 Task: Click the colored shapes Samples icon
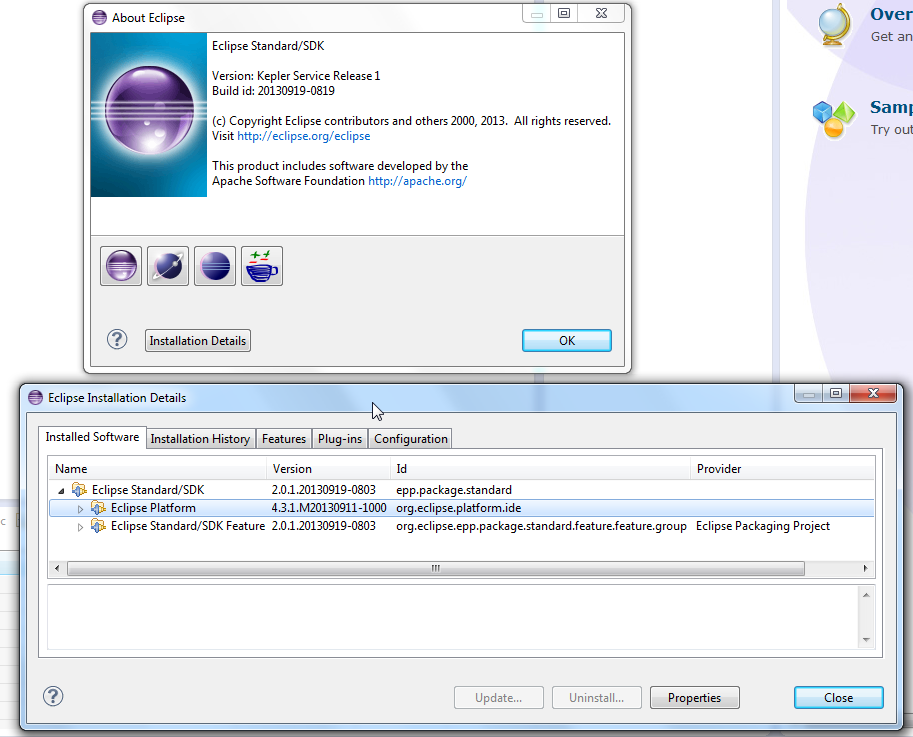click(834, 119)
